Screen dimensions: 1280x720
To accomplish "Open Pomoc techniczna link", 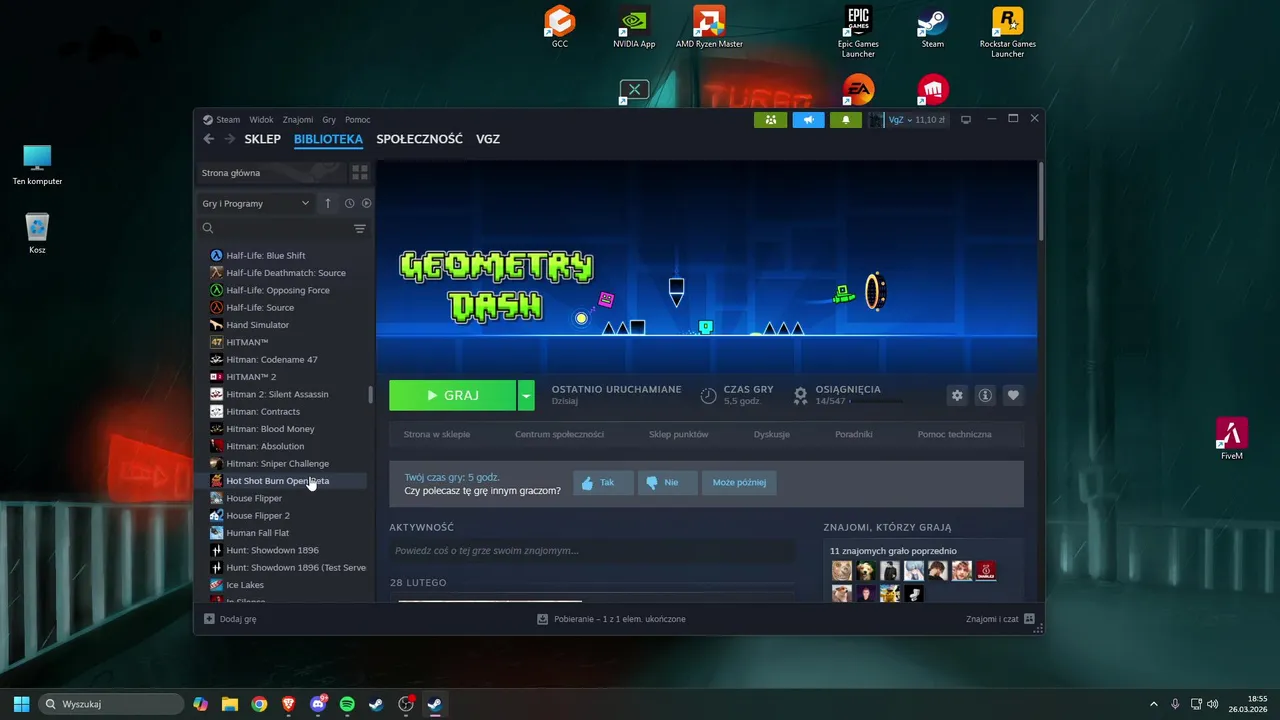I will tap(954, 434).
